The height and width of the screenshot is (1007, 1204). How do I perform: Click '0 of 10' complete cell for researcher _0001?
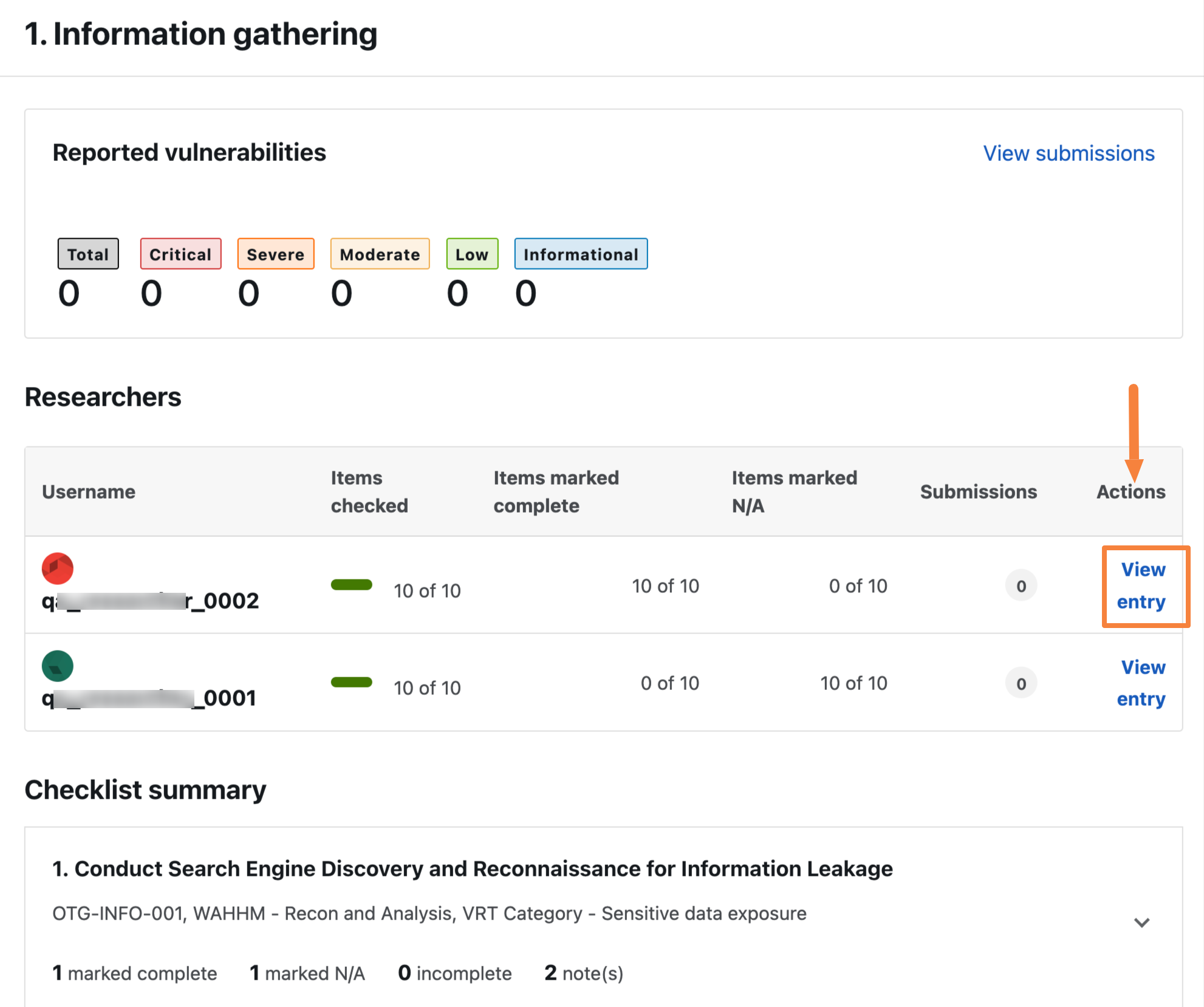[x=669, y=683]
